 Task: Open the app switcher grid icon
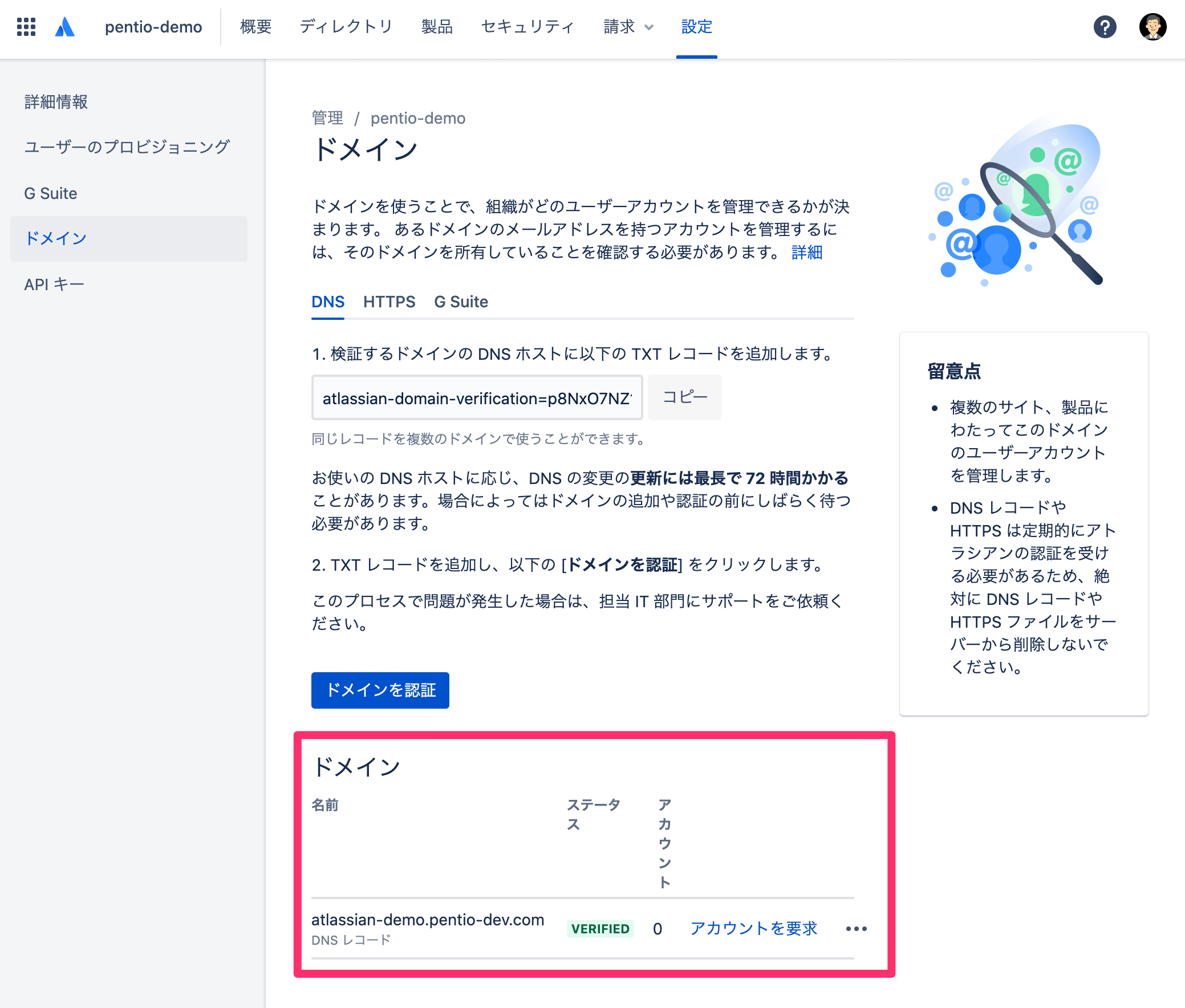point(26,27)
